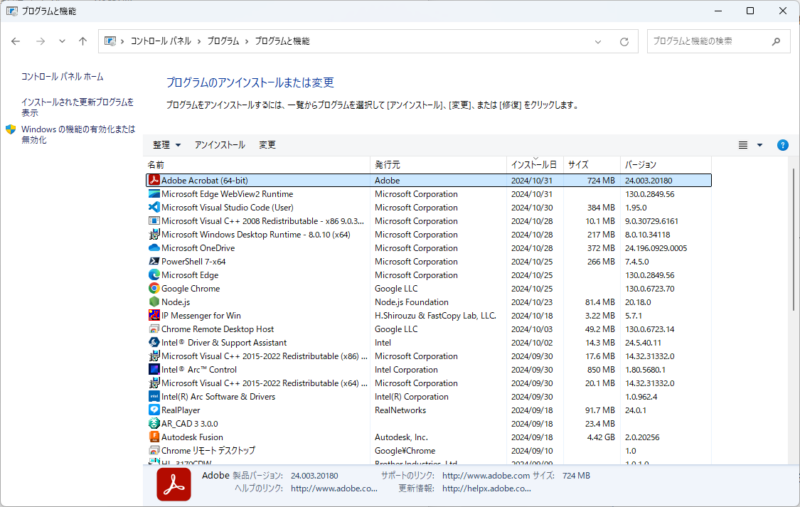The height and width of the screenshot is (507, 800).
Task: Open Windows の機能の有効化または無効化 link
Action: 78,135
